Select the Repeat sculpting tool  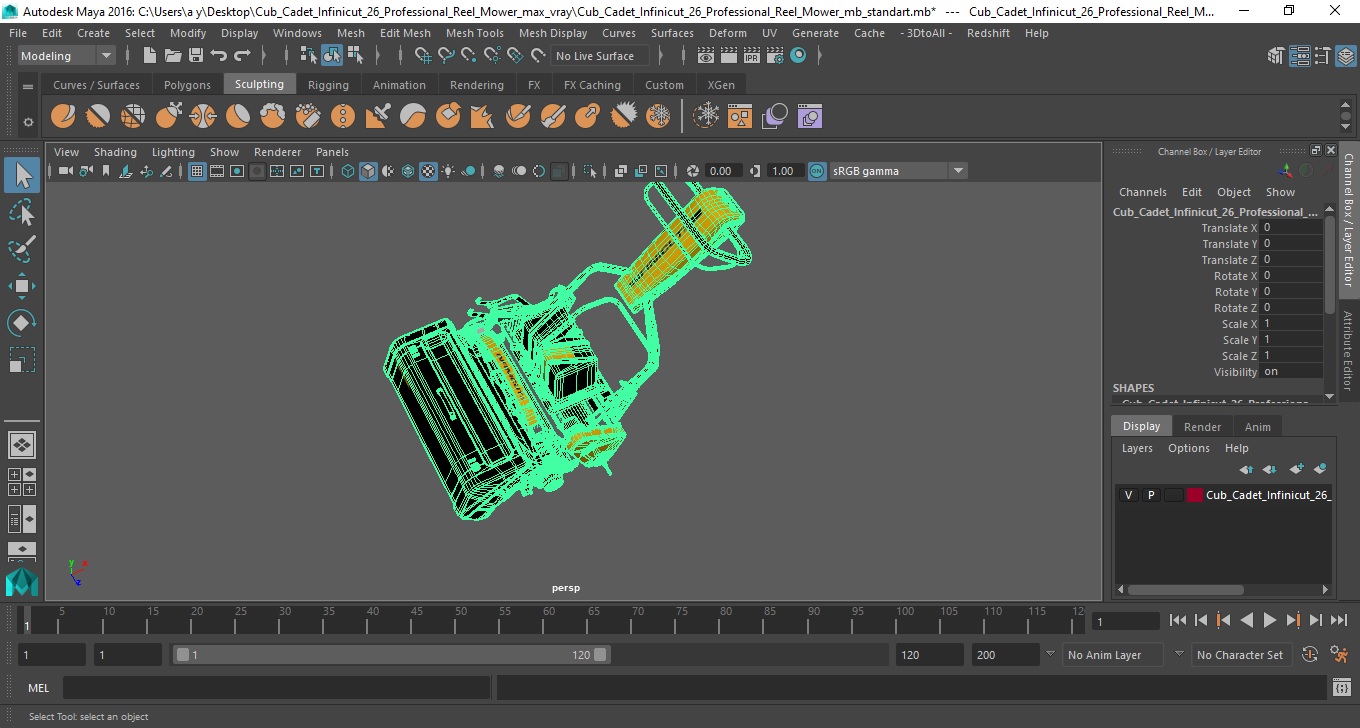pos(343,117)
